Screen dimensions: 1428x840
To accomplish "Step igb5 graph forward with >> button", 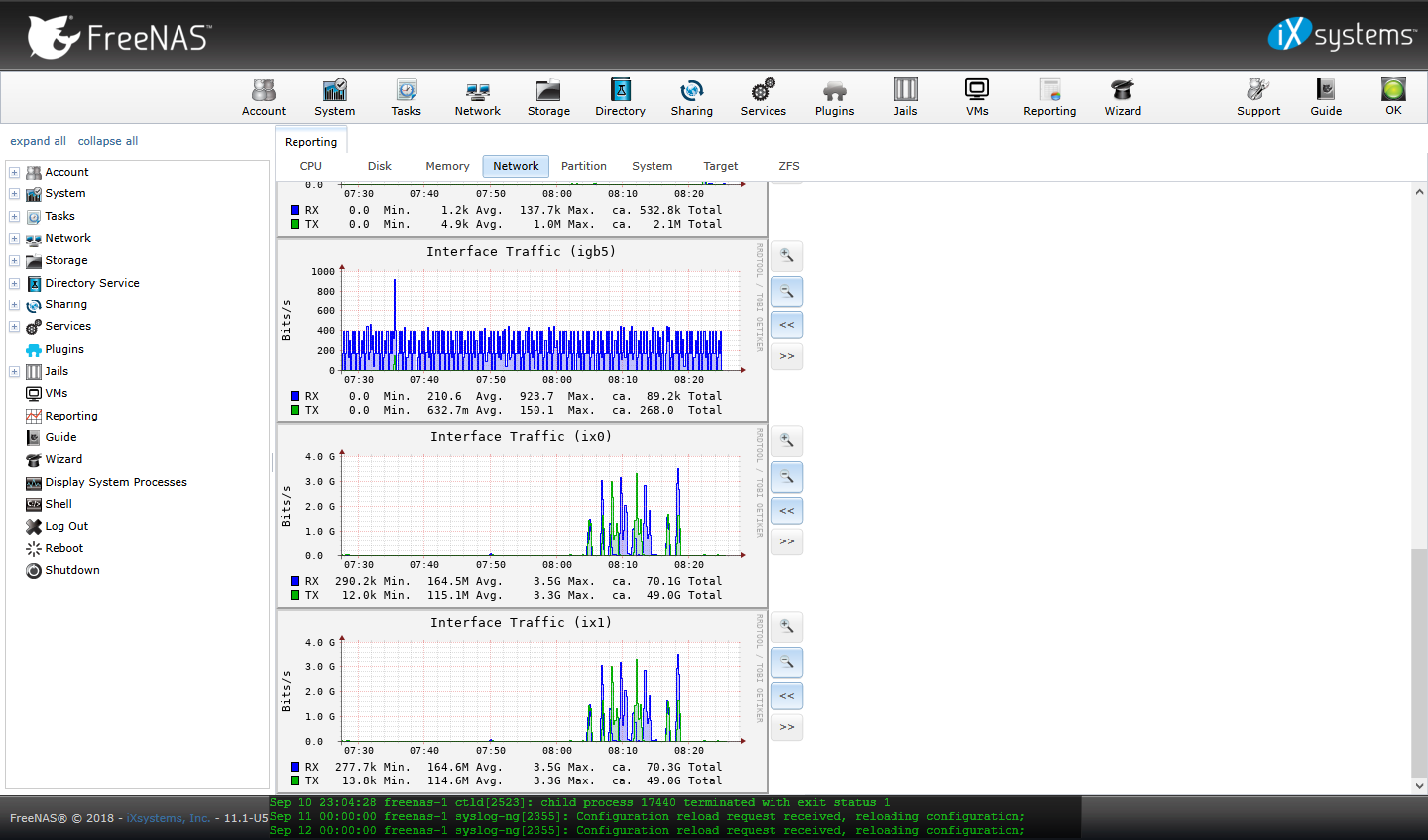I will click(787, 356).
